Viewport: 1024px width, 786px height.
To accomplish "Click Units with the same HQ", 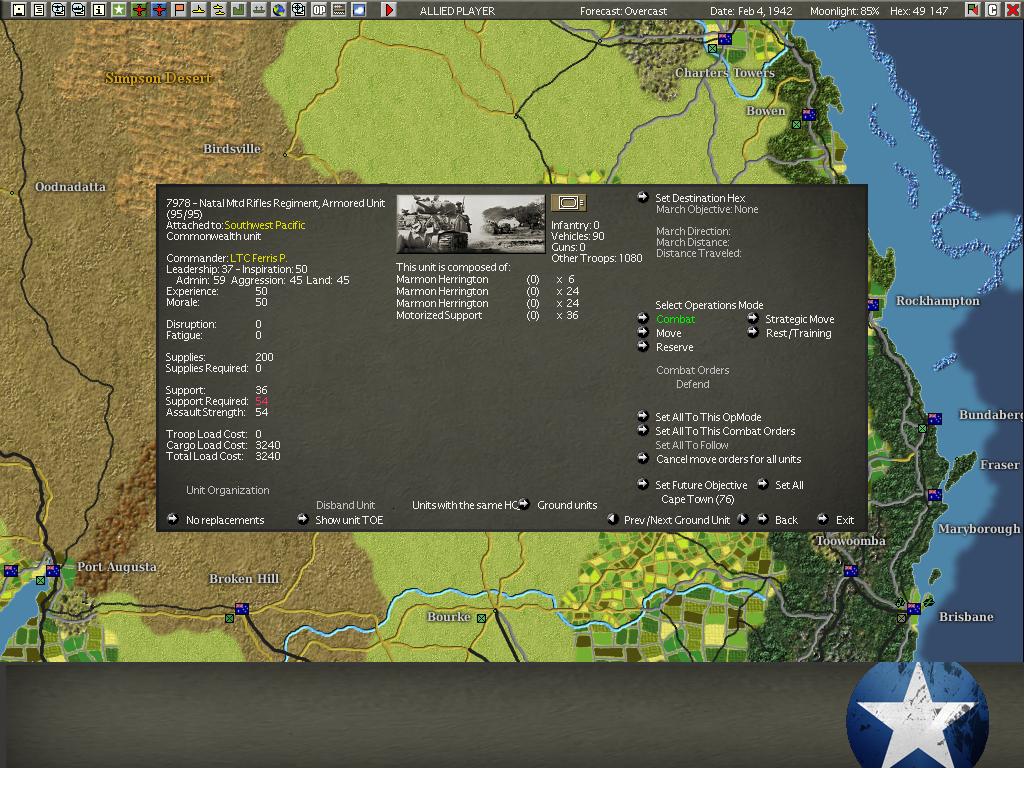I will click(465, 505).
